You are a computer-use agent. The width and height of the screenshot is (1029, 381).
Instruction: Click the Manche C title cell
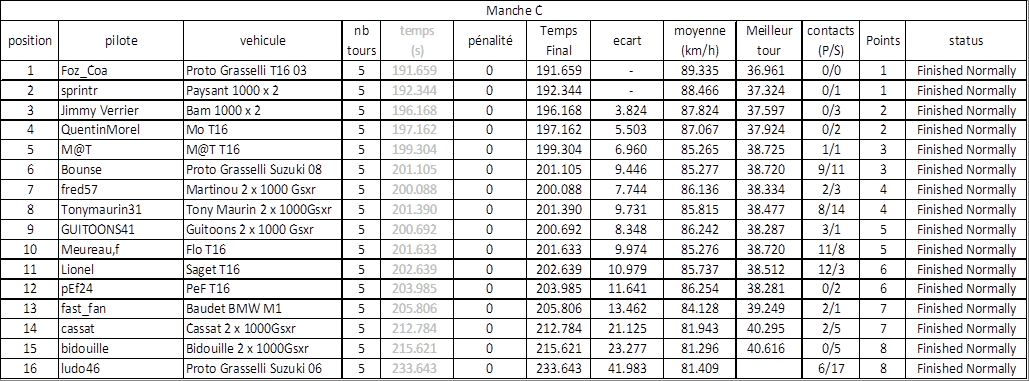click(x=514, y=10)
